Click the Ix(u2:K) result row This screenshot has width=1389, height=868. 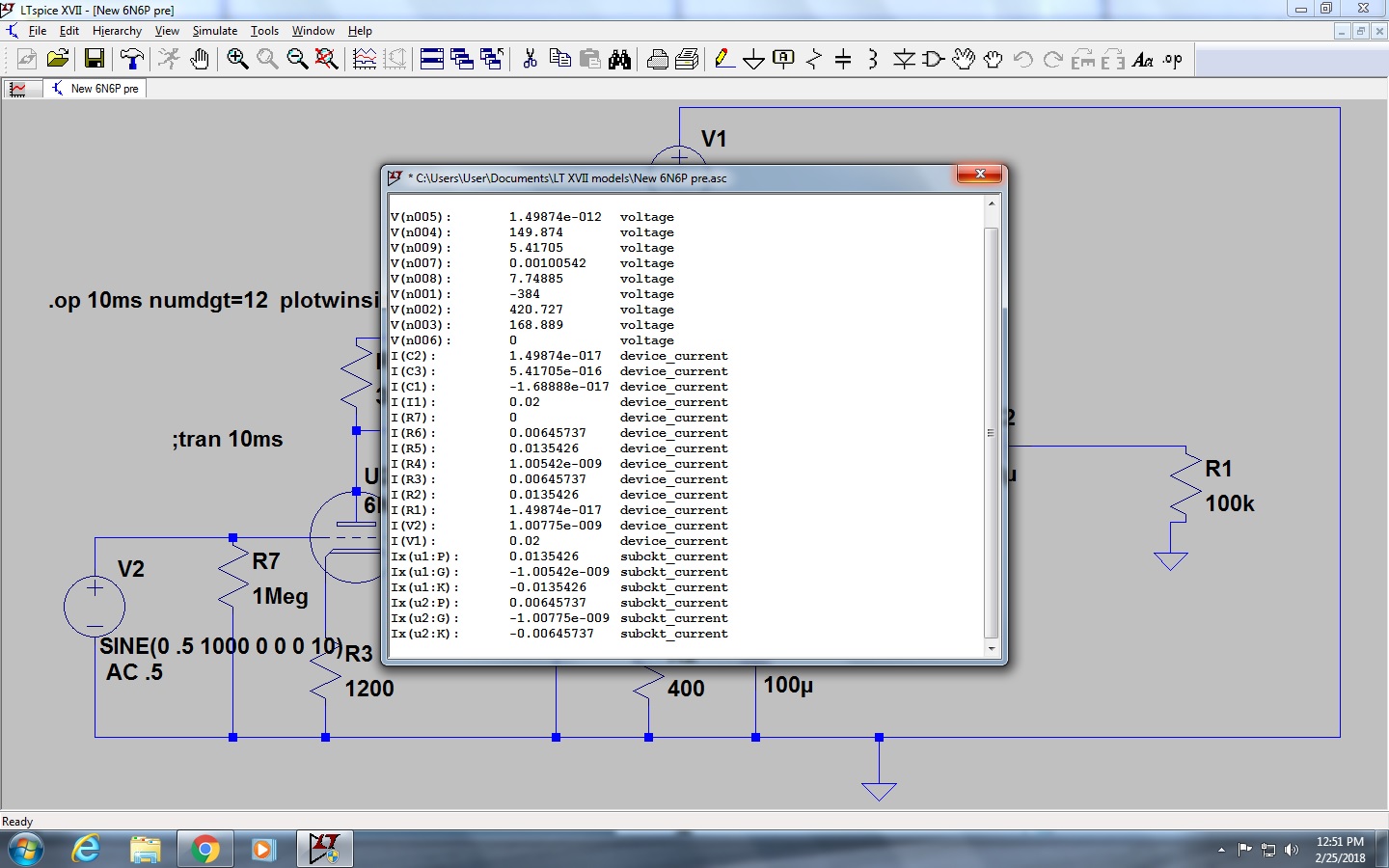point(559,634)
